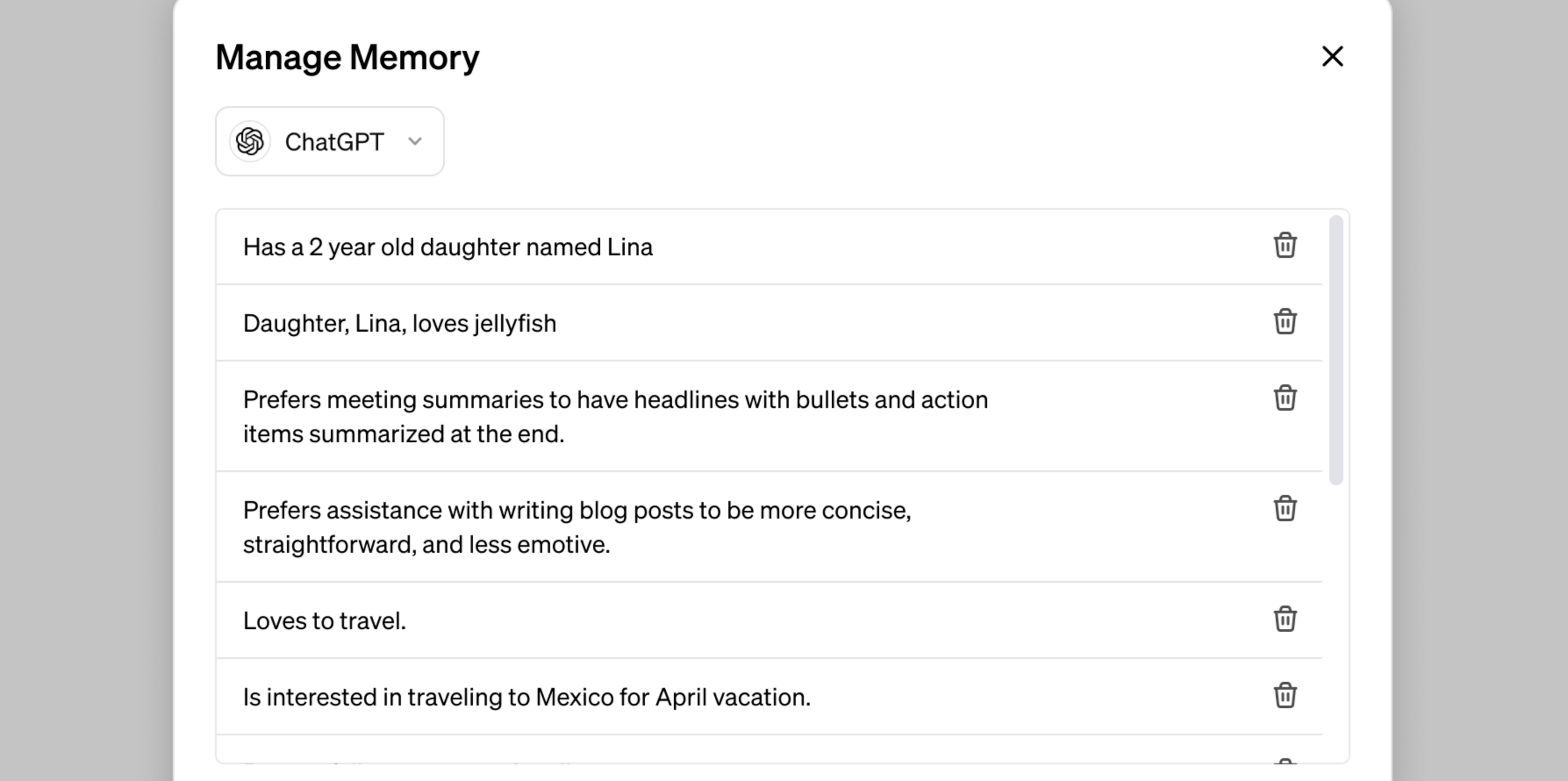Image resolution: width=1568 pixels, height=781 pixels.
Task: Delete the 'Loves to travel' memory
Action: click(x=1284, y=620)
